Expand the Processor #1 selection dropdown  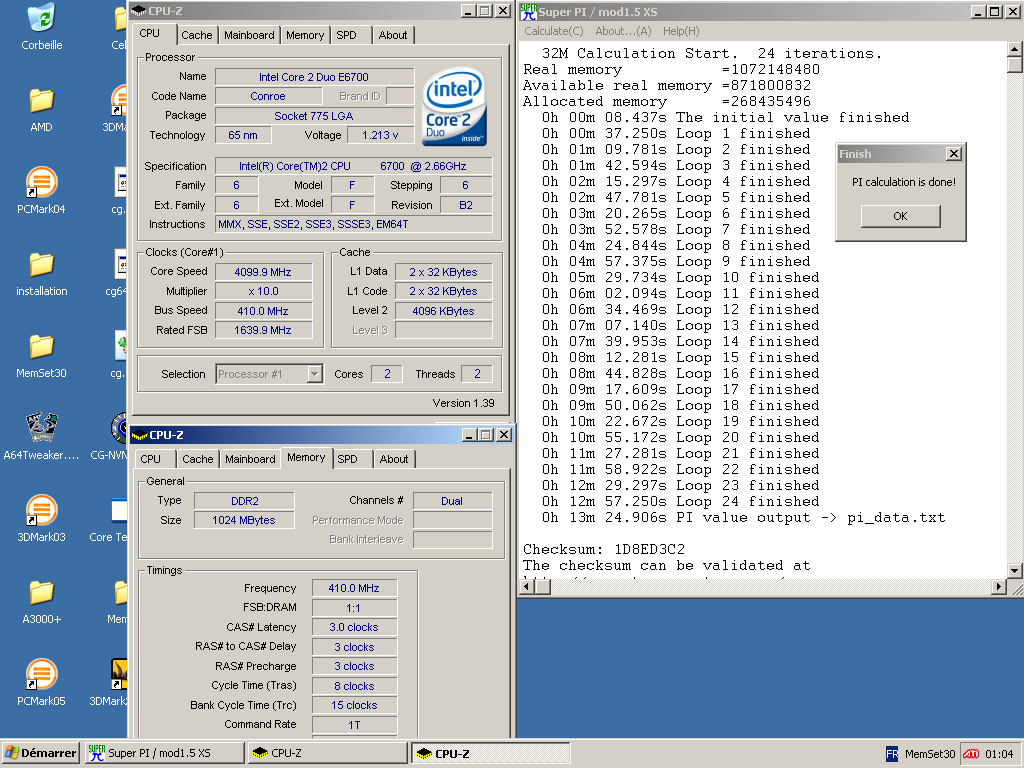[x=315, y=374]
